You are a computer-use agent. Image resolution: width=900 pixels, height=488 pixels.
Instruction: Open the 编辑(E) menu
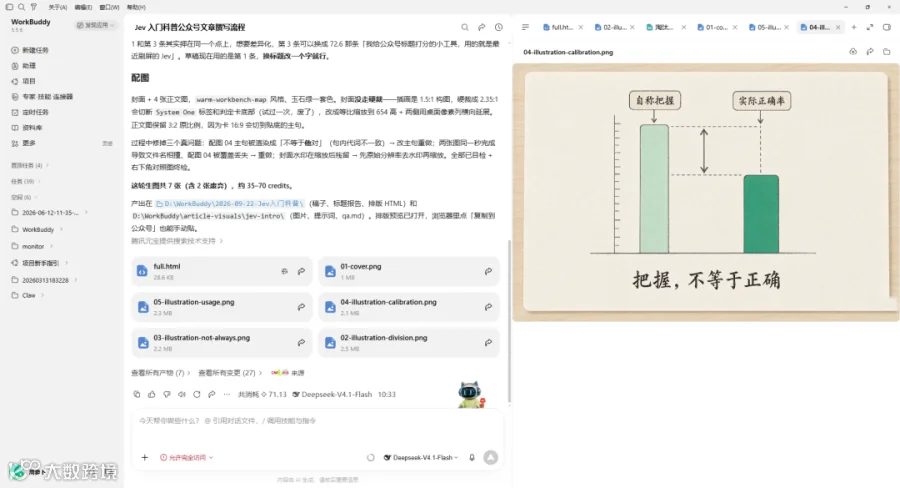coord(83,7)
